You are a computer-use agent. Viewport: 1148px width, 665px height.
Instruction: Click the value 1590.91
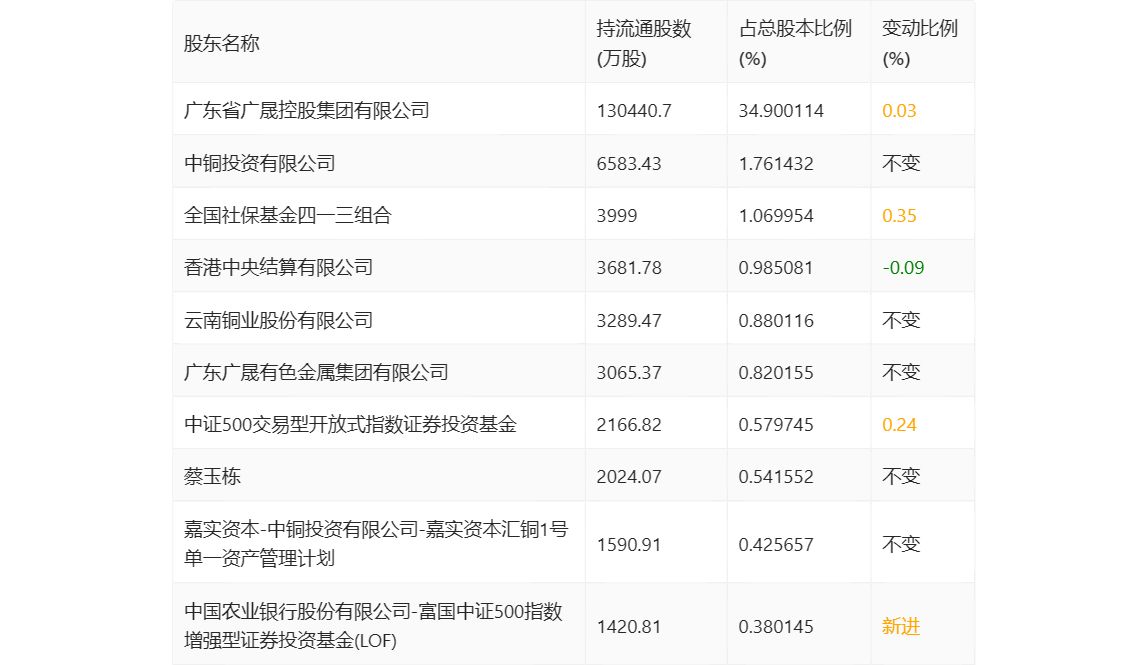[629, 544]
